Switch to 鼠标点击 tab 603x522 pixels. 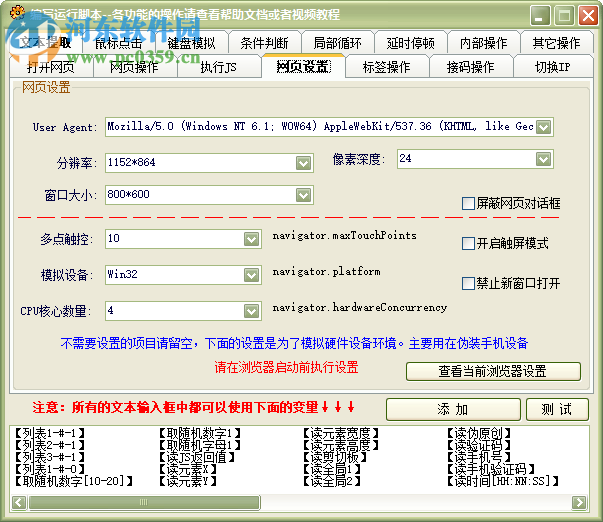118,43
